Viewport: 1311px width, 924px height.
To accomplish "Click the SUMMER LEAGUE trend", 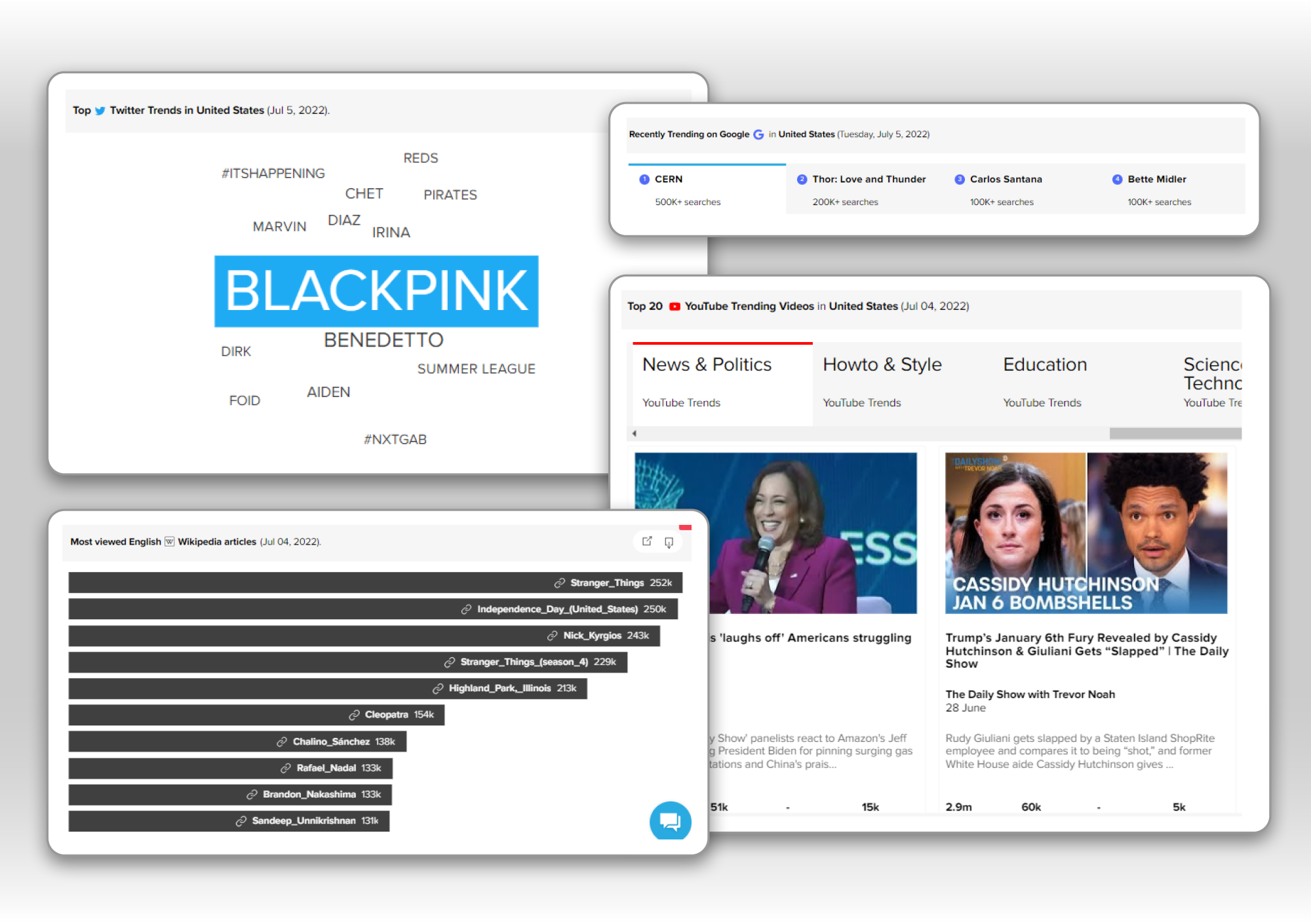I will (x=477, y=369).
